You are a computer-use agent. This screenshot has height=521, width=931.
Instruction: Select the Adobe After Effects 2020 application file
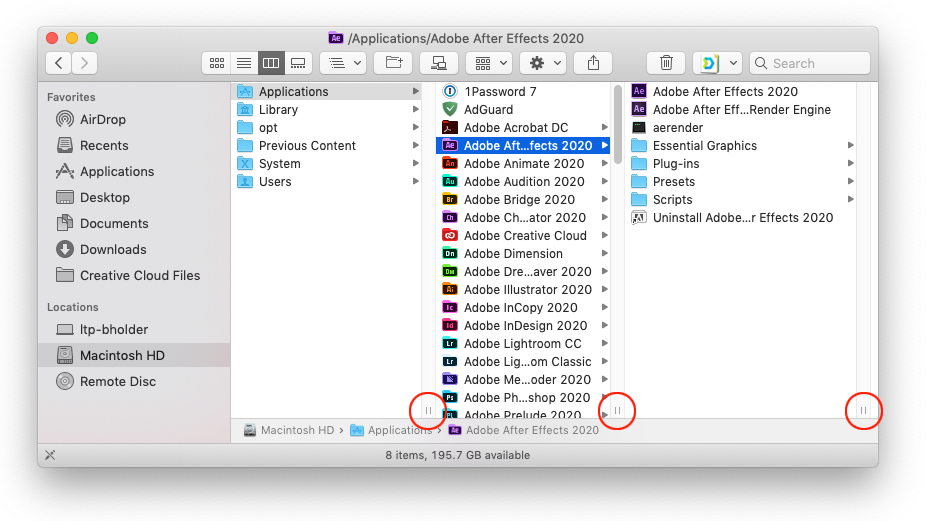pyautogui.click(x=740, y=91)
